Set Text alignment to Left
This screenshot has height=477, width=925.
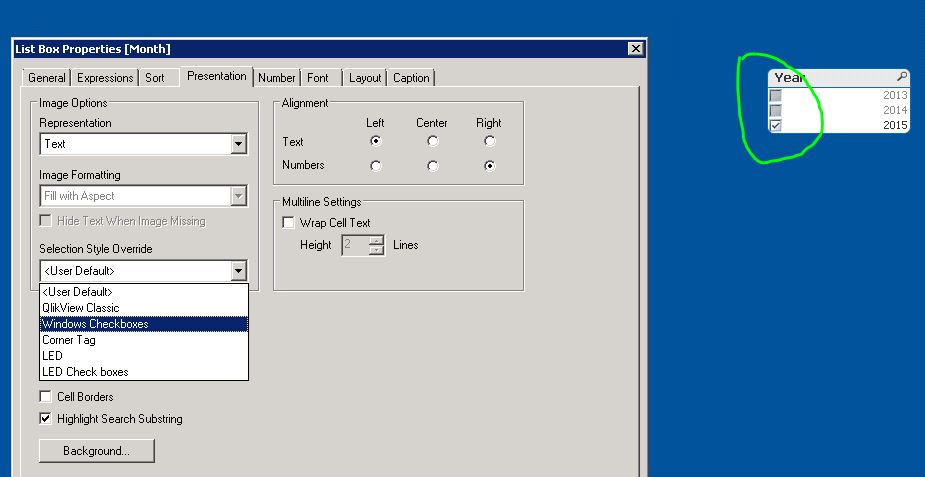(375, 141)
